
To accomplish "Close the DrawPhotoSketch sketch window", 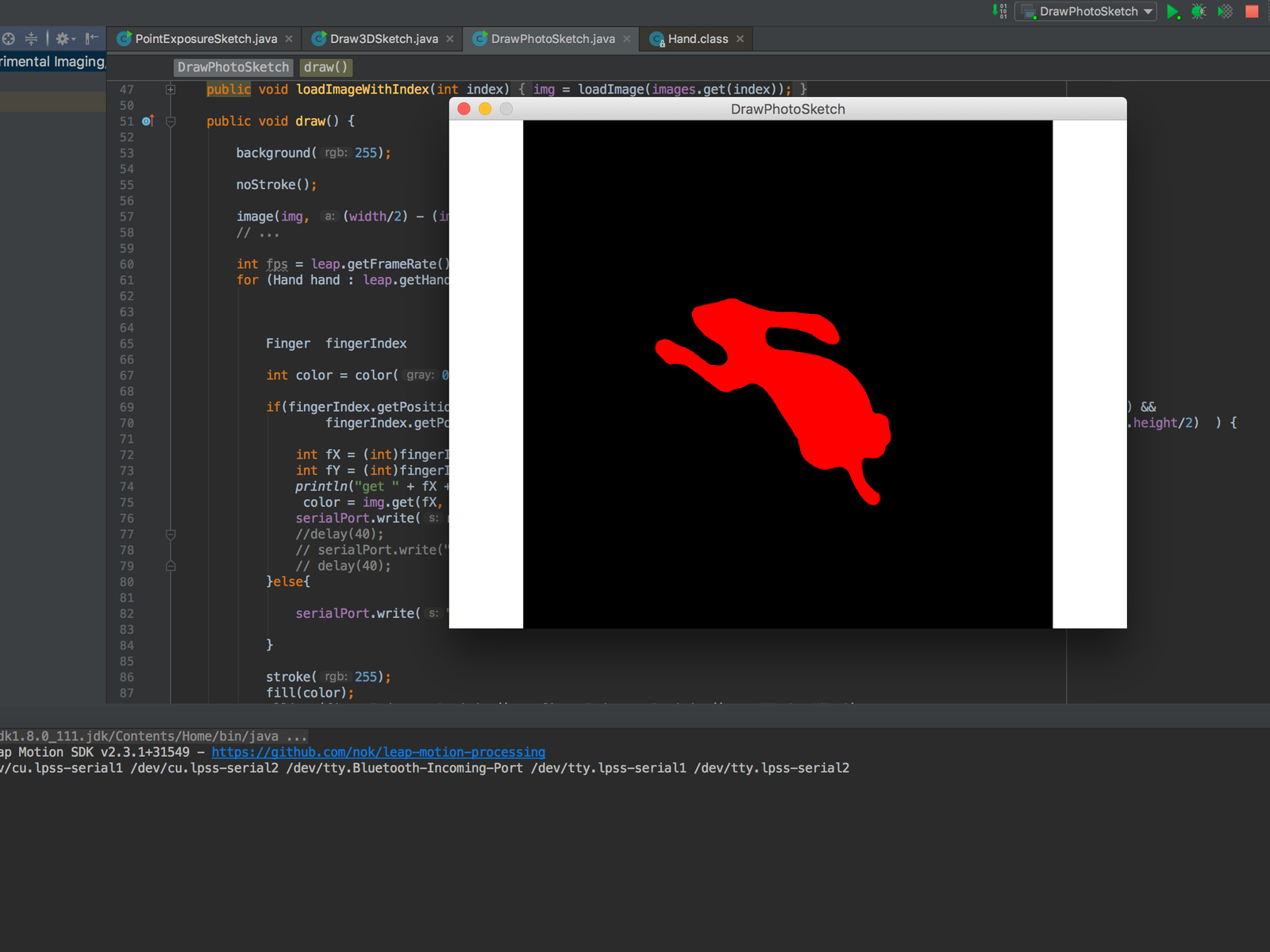I will tap(464, 109).
